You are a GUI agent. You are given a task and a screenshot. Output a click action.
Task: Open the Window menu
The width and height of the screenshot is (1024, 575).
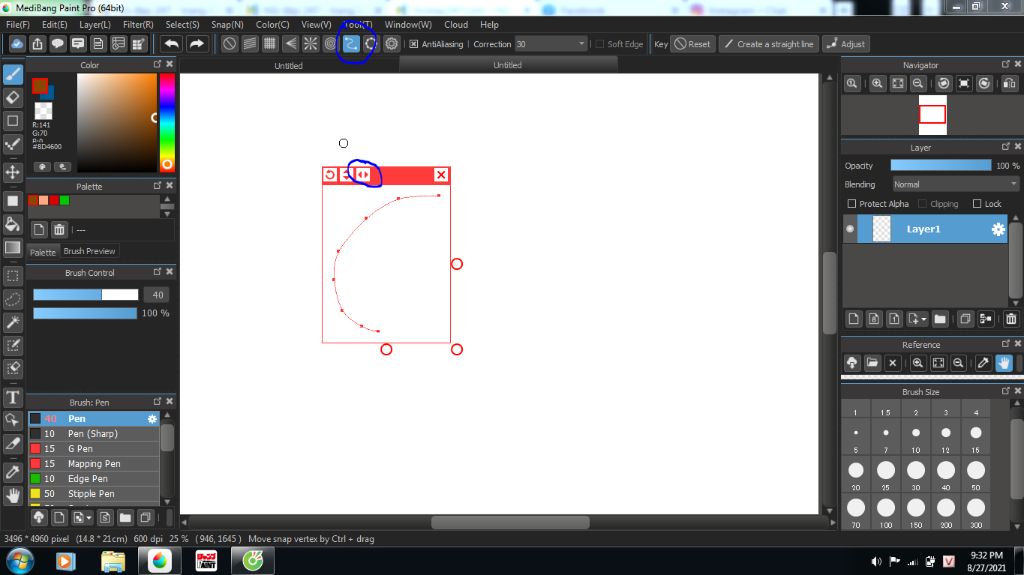point(408,24)
